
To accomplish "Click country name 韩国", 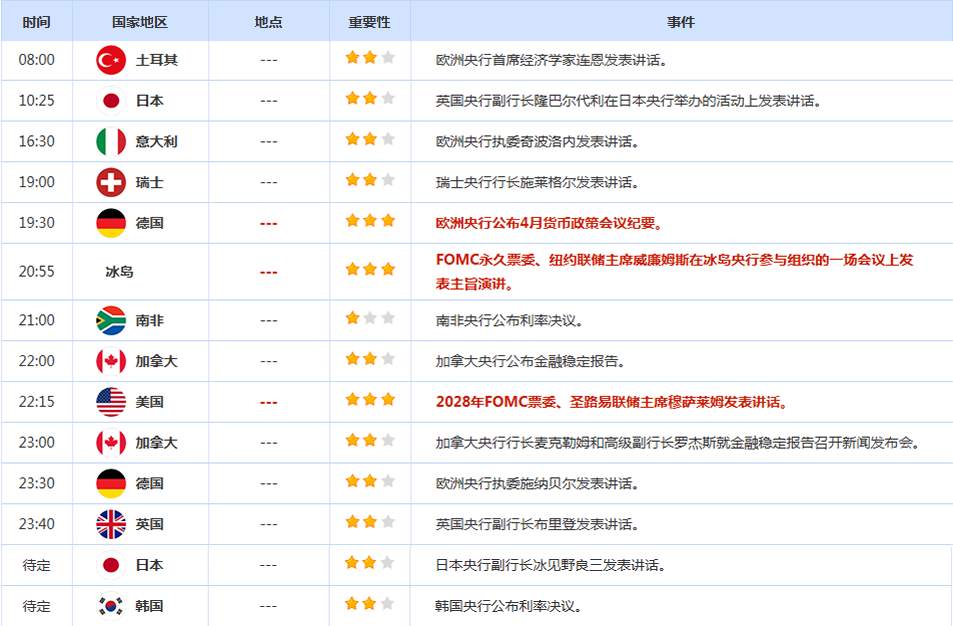I will [150, 606].
